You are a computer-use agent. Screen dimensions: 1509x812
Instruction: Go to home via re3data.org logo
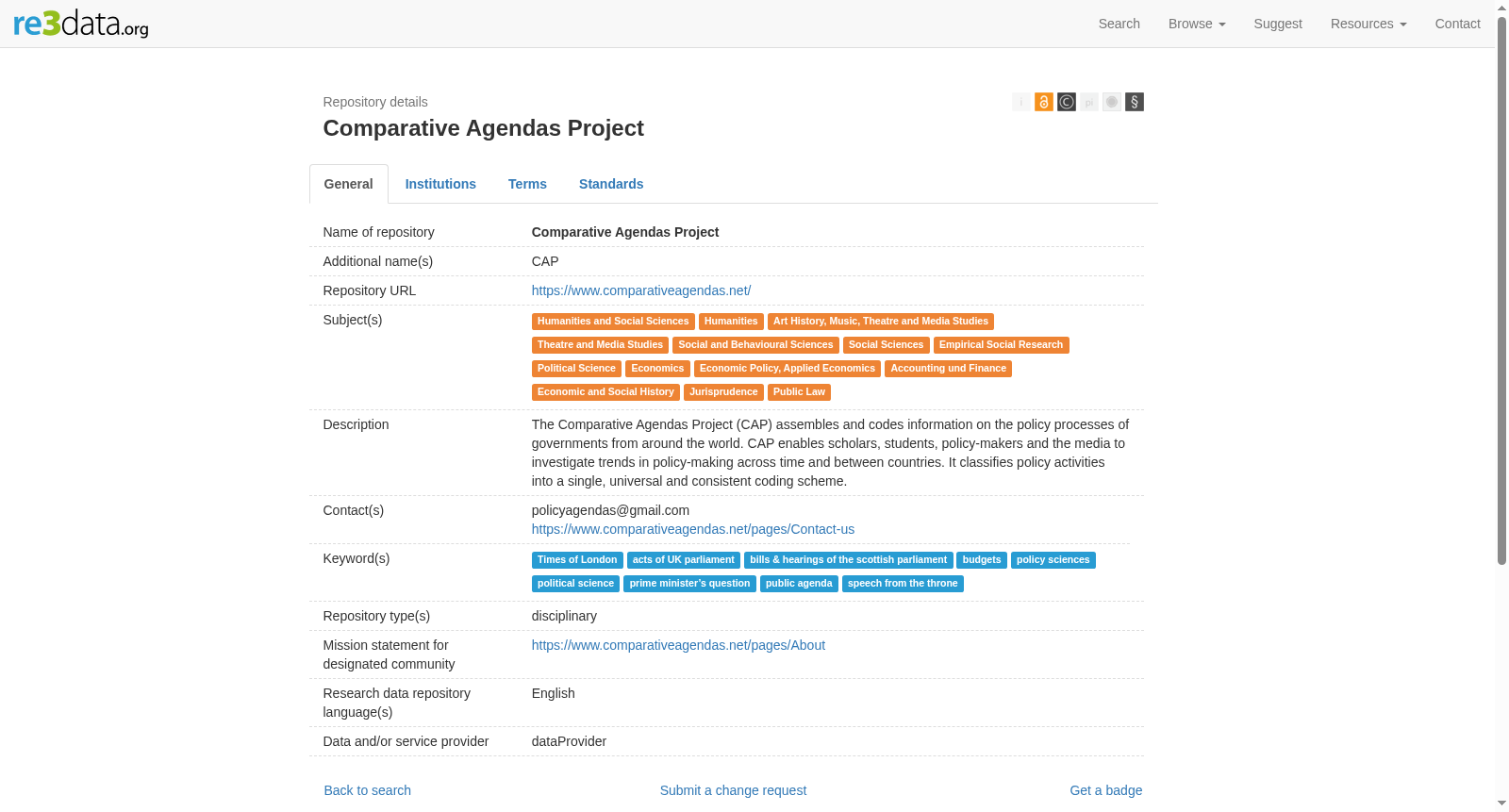[x=81, y=24]
